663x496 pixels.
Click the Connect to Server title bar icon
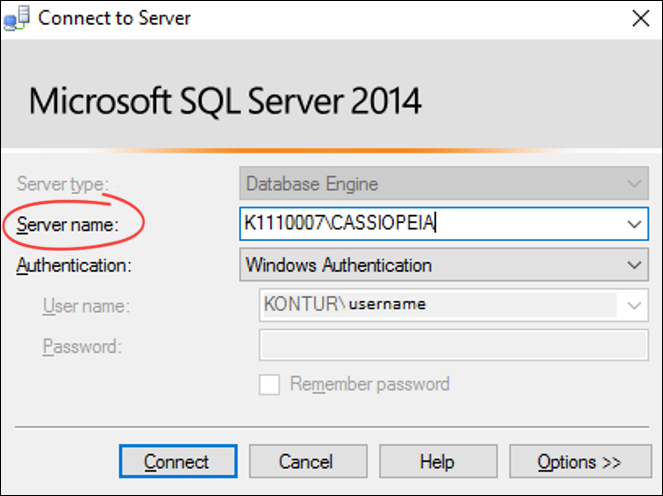[x=16, y=18]
